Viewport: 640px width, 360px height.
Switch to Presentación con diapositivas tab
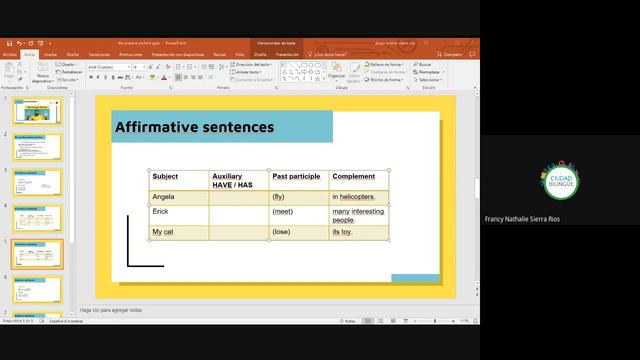178,55
